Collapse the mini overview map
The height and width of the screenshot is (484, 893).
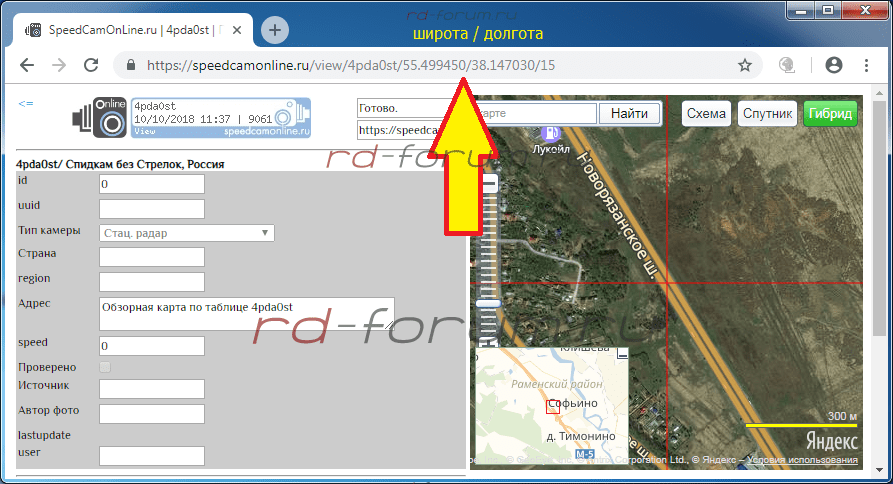[622, 354]
